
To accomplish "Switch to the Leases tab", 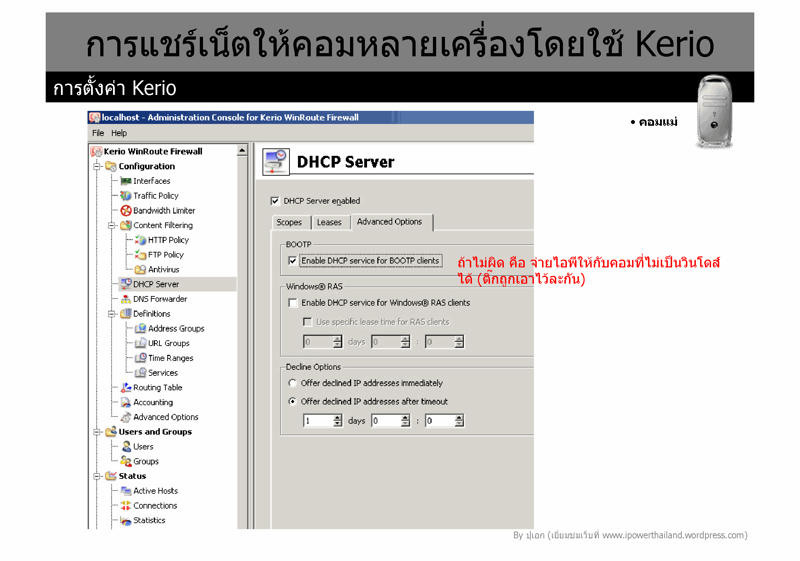I will [x=329, y=222].
